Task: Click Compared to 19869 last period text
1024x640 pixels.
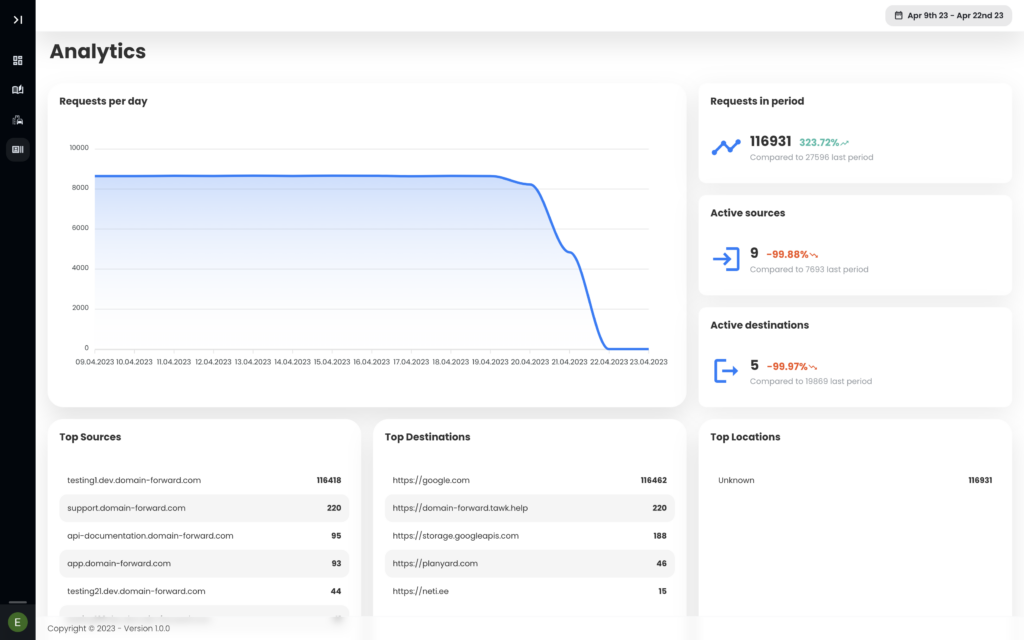Action: (810, 381)
